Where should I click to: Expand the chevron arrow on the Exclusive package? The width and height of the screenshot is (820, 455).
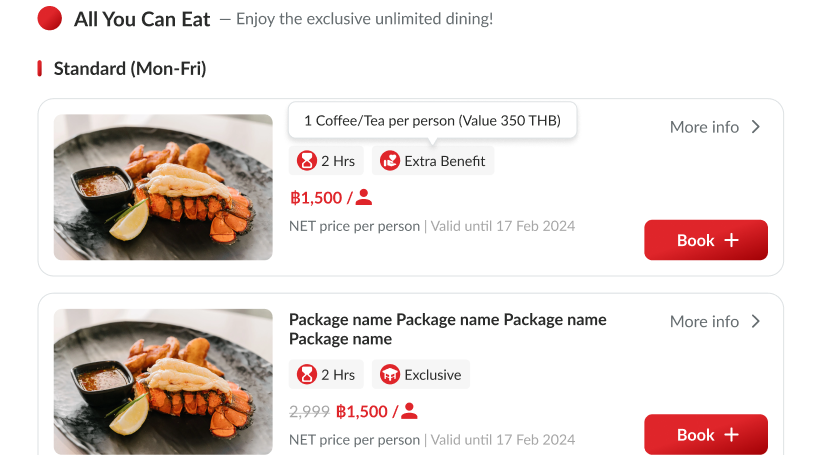pyautogui.click(x=756, y=321)
